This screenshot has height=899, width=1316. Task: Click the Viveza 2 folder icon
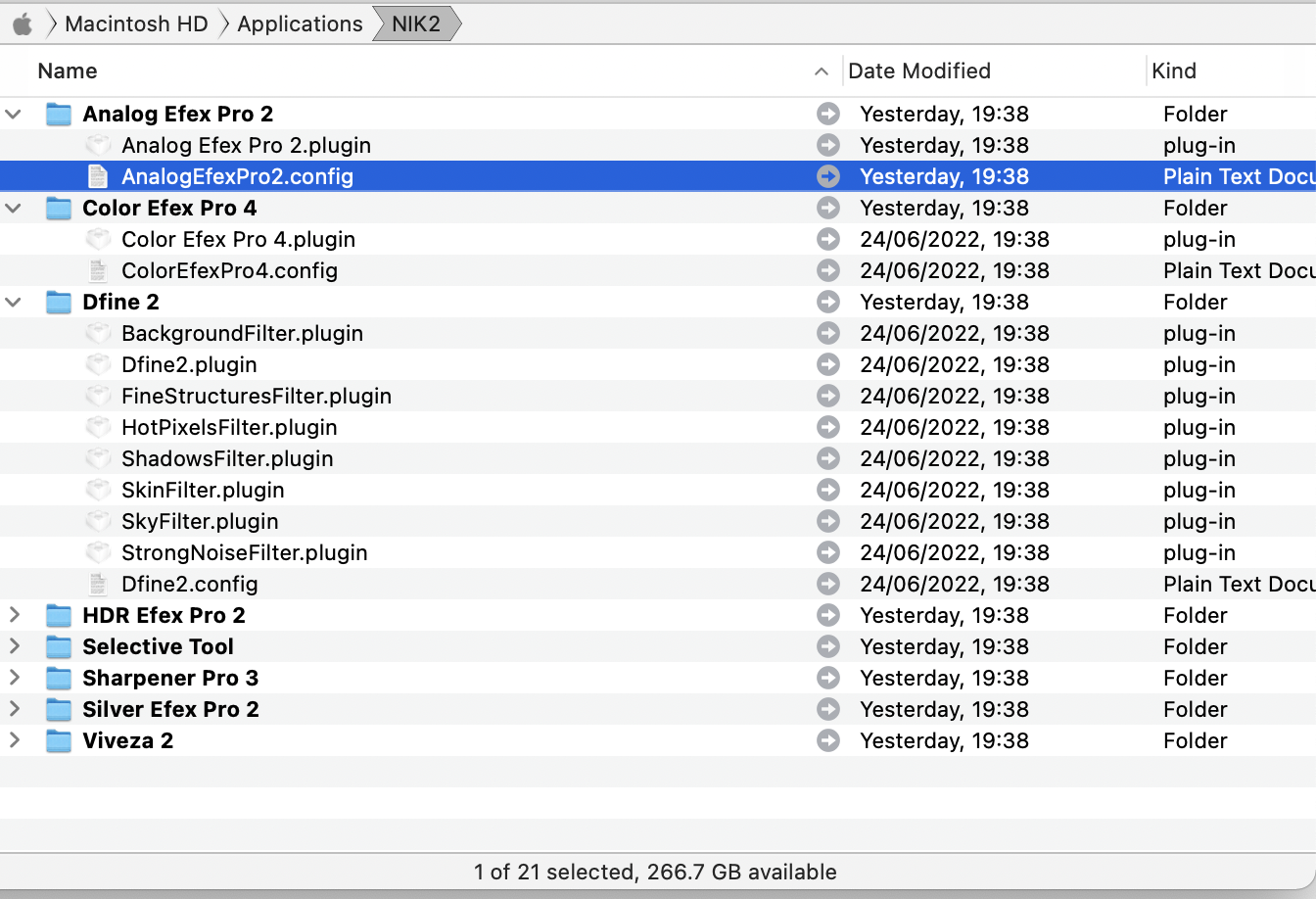tap(59, 740)
